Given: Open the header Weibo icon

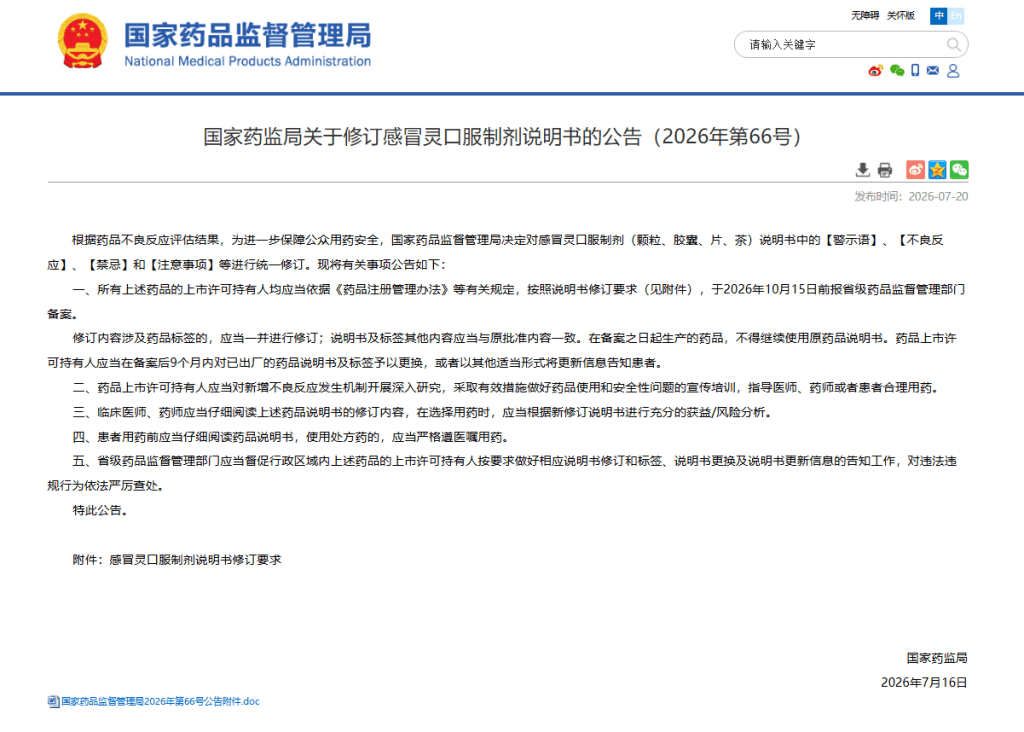Looking at the screenshot, I should [875, 71].
